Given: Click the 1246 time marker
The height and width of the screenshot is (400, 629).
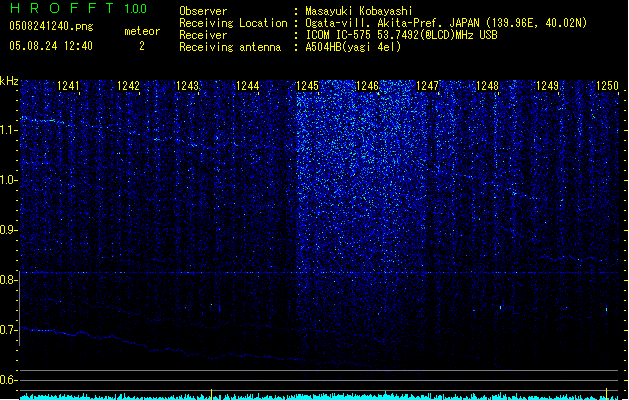Looking at the screenshot, I should [367, 85].
